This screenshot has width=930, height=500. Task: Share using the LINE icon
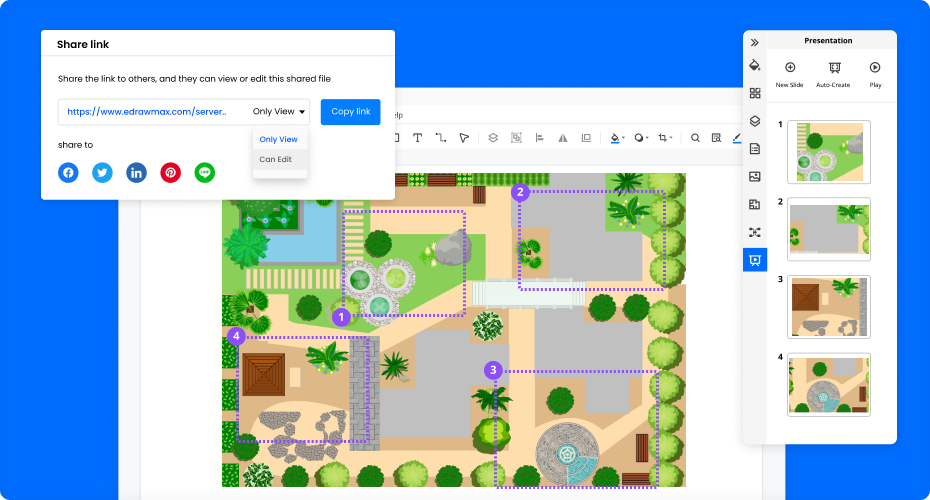coord(205,172)
